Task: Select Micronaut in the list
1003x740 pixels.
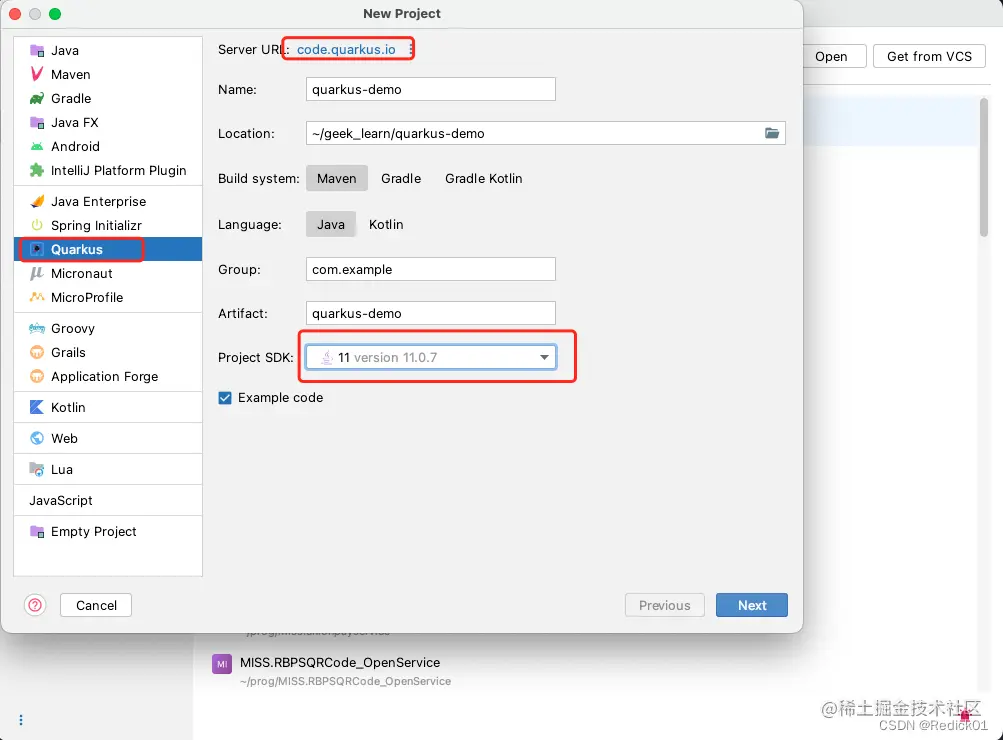Action: pyautogui.click(x=108, y=273)
